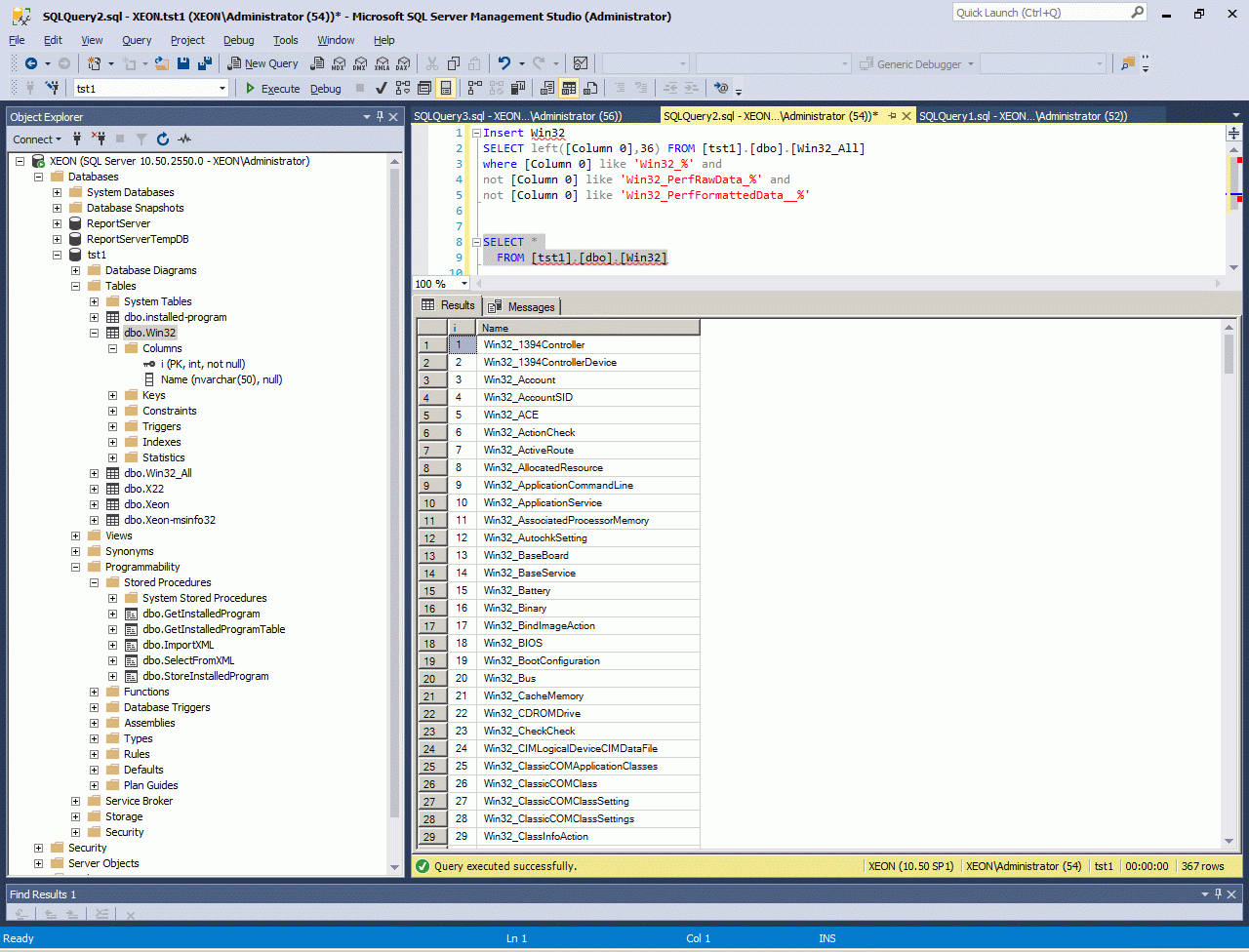The width and height of the screenshot is (1249, 952).
Task: Toggle Results to File mode
Action: [x=590, y=88]
